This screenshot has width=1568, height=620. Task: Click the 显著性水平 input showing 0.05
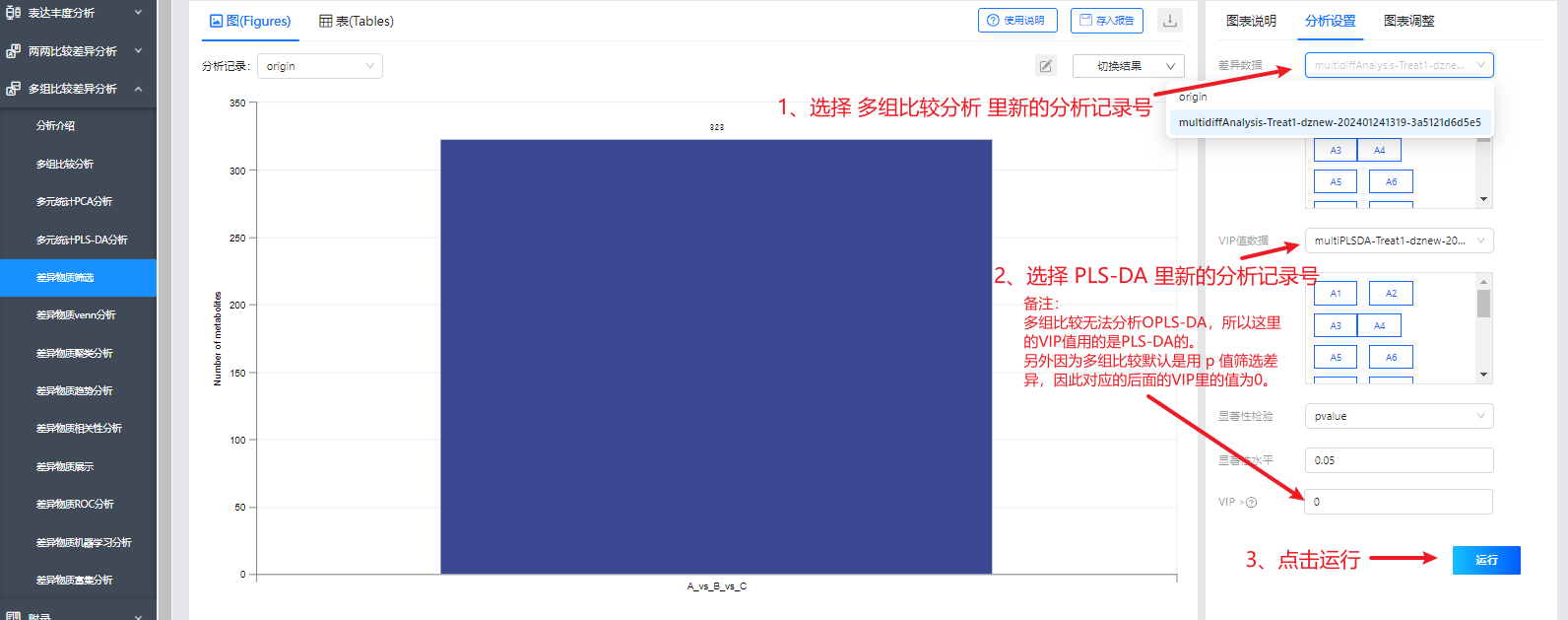(x=1399, y=460)
